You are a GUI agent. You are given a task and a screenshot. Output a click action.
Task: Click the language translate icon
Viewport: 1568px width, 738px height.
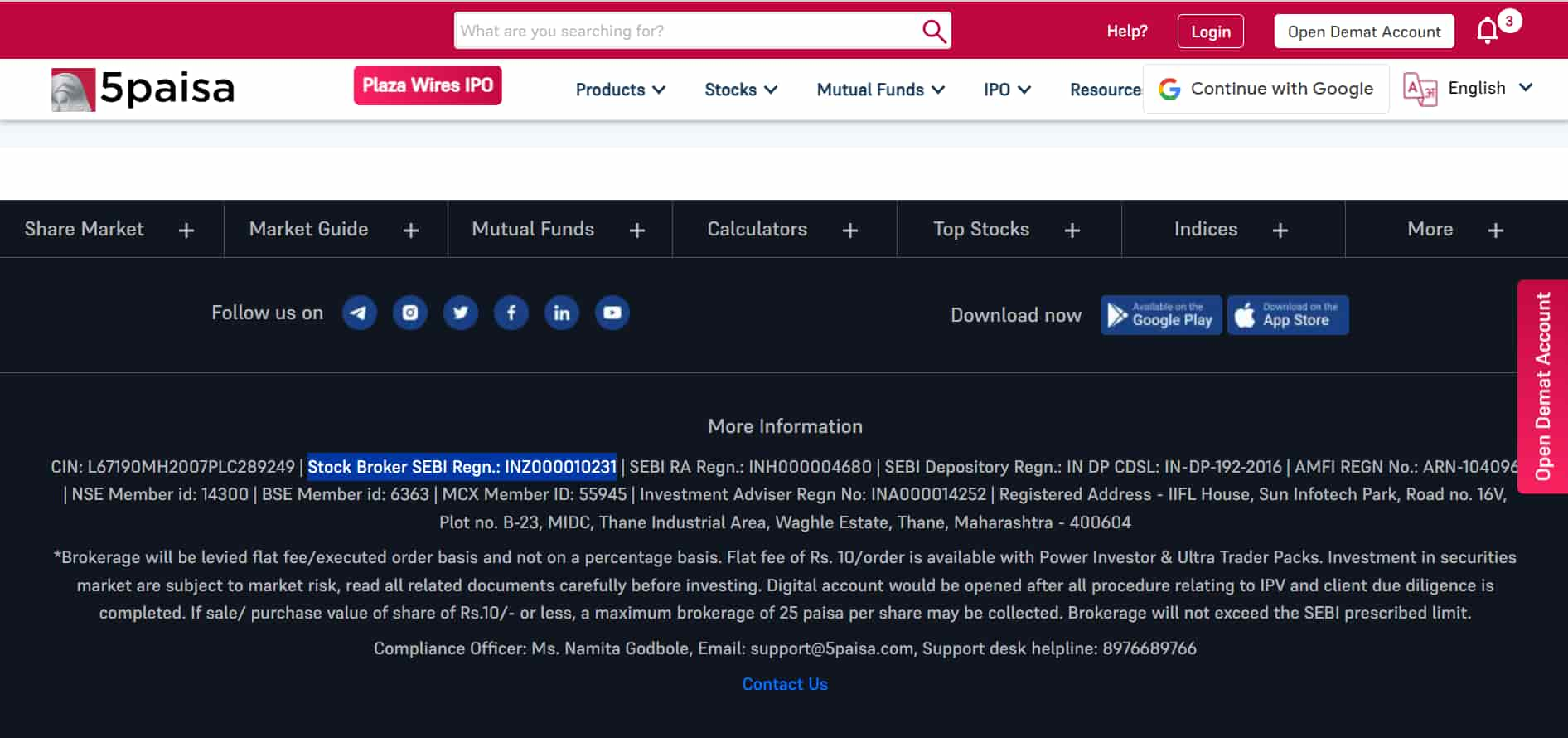(x=1420, y=89)
